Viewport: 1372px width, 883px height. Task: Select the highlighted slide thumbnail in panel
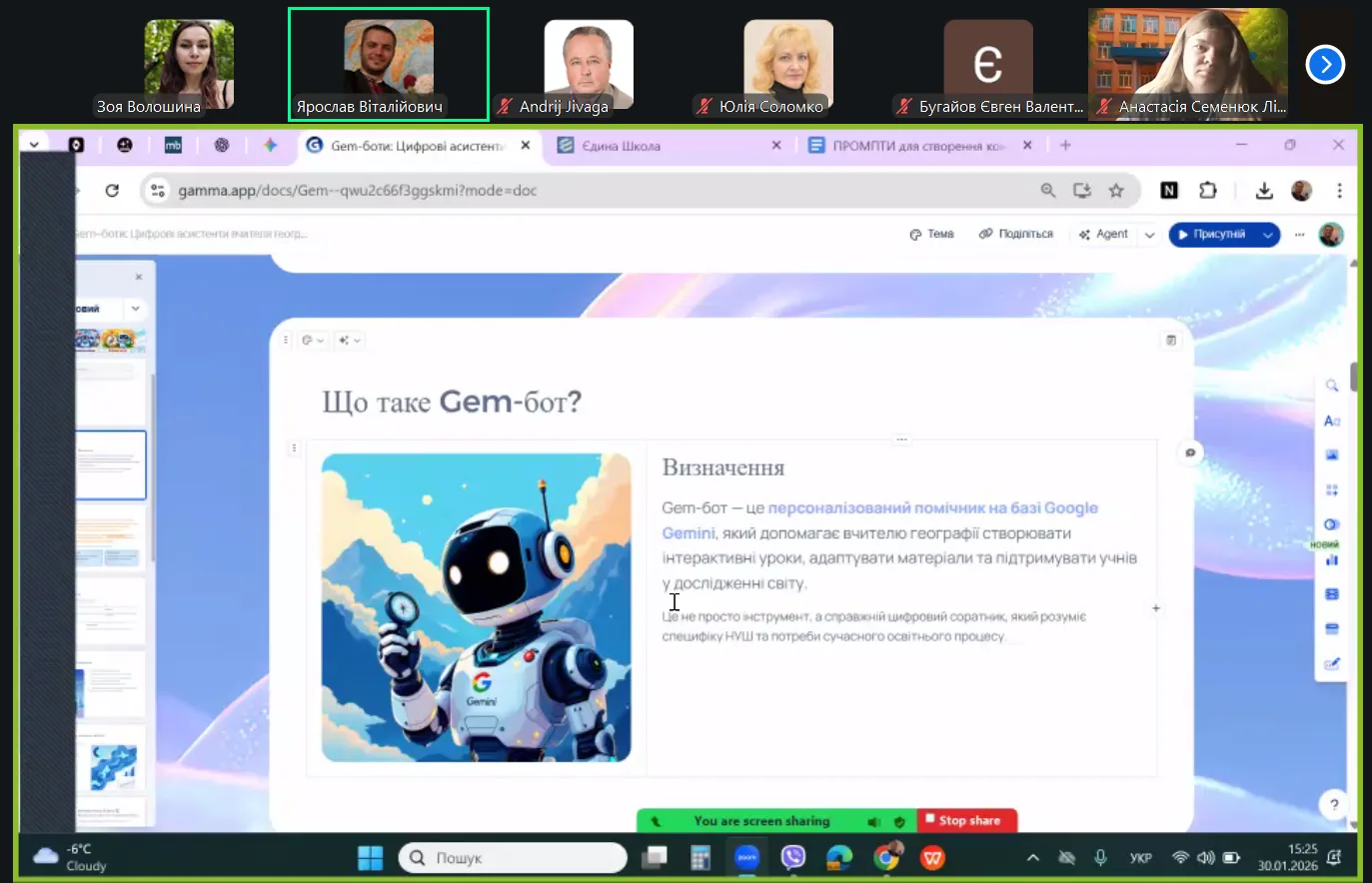point(110,464)
